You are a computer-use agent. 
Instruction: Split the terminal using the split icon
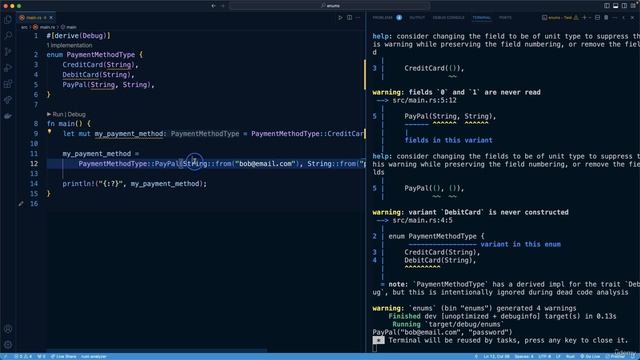coord(597,18)
